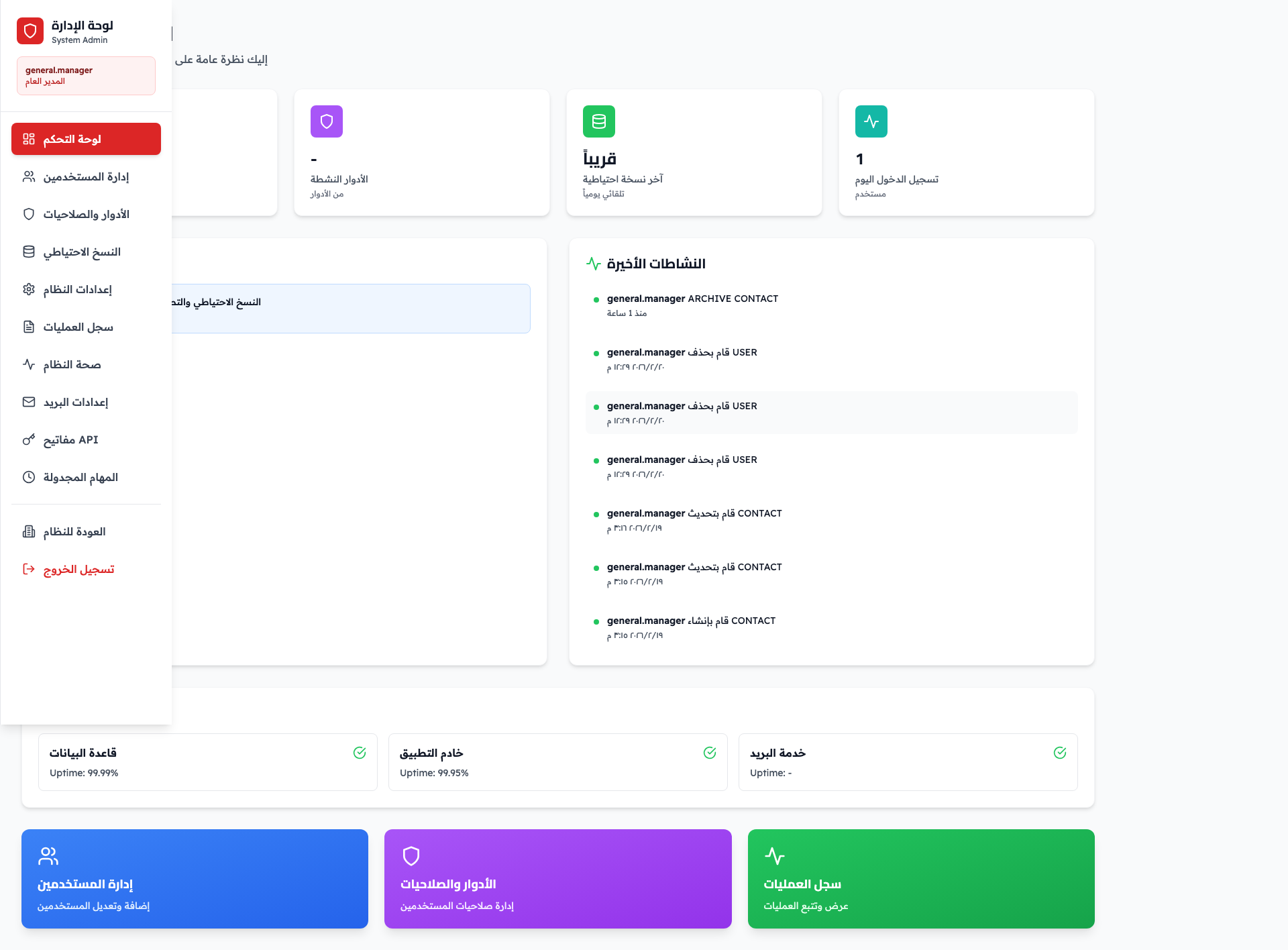Click the general.manager user profile box
Image resolution: width=1288 pixels, height=950 pixels.
86,76
